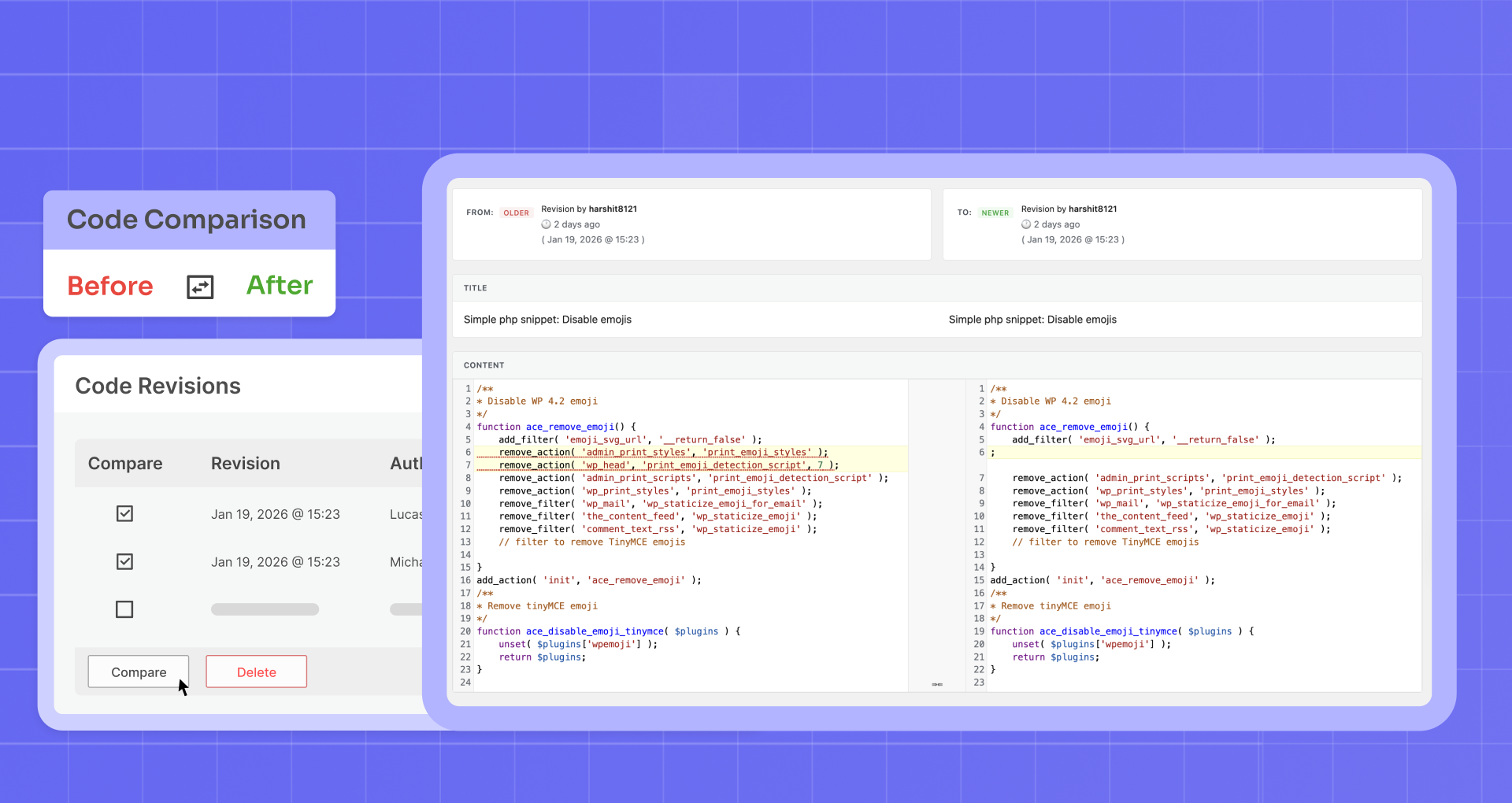Screen dimensions: 1512x803
Task: Click the clock icon in the older revision
Action: [546, 224]
